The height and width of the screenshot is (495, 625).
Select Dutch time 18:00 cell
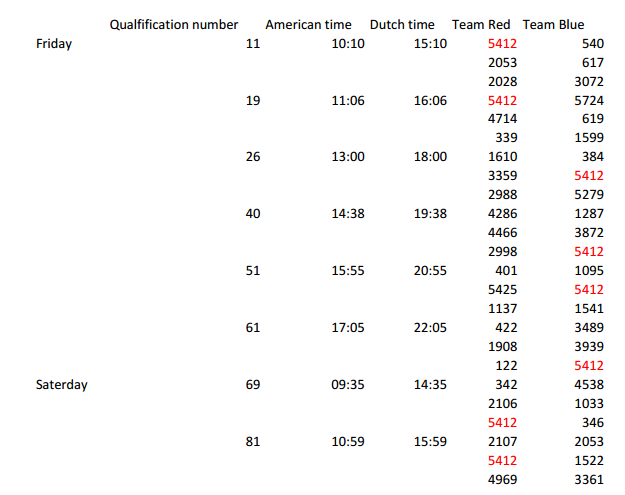click(430, 157)
